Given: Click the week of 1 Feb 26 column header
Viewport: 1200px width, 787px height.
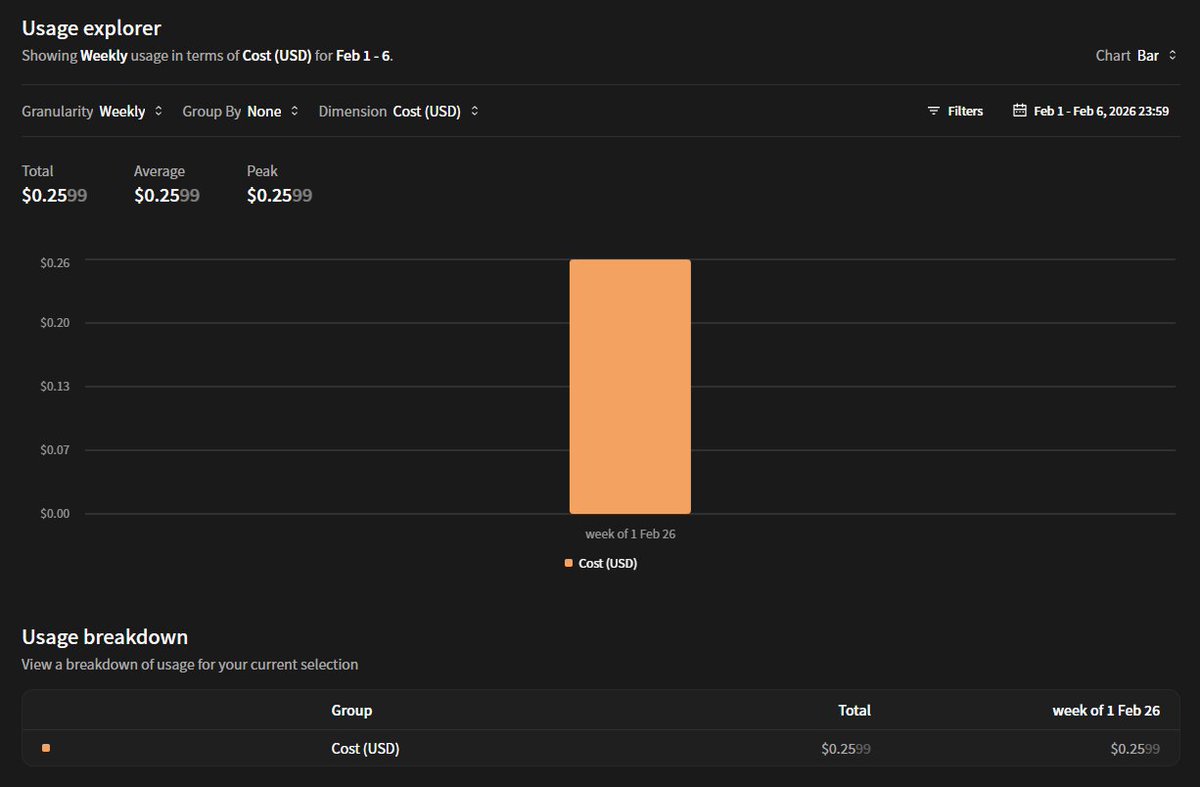Looking at the screenshot, I should point(1105,710).
